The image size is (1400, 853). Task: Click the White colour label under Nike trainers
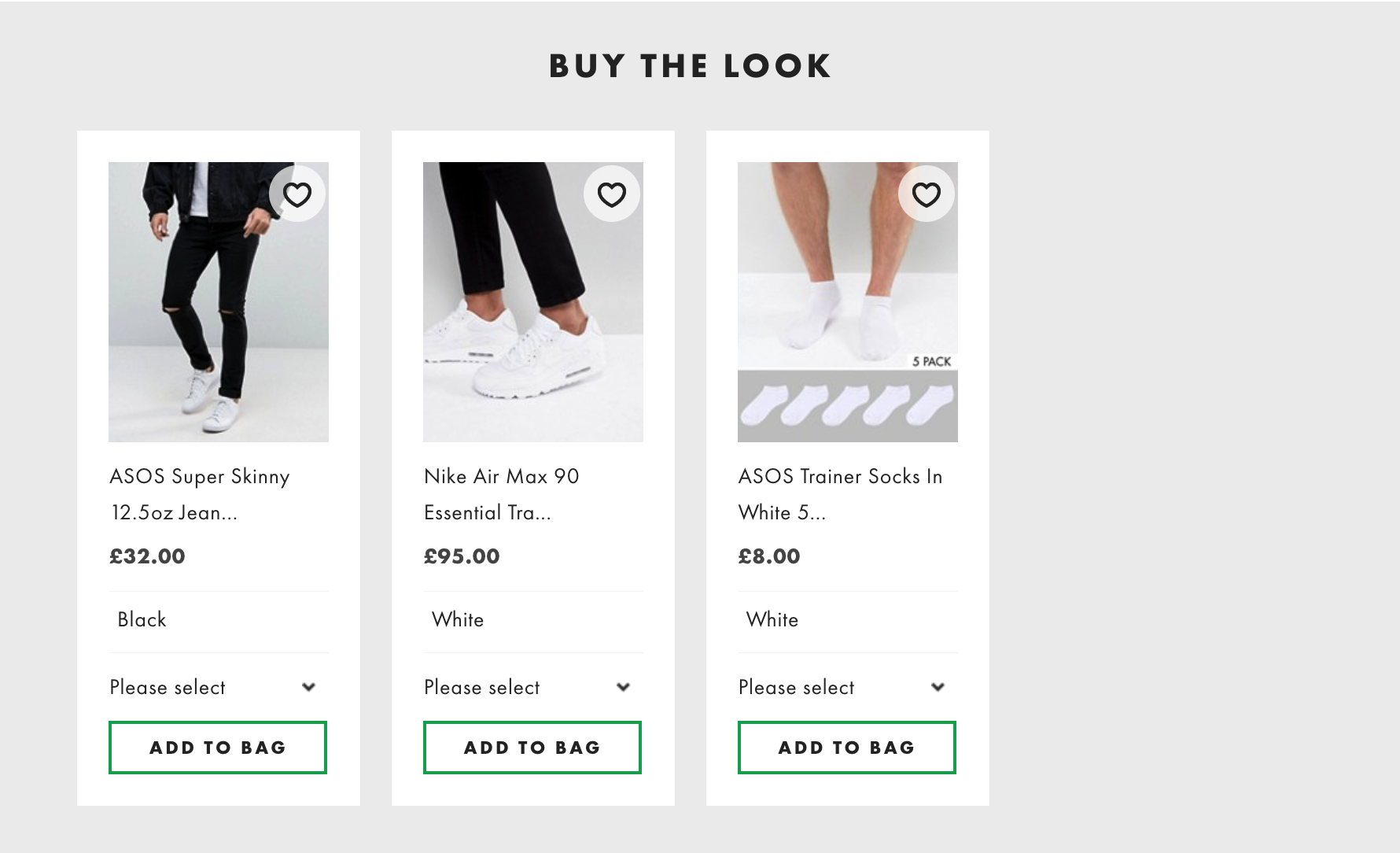458,620
